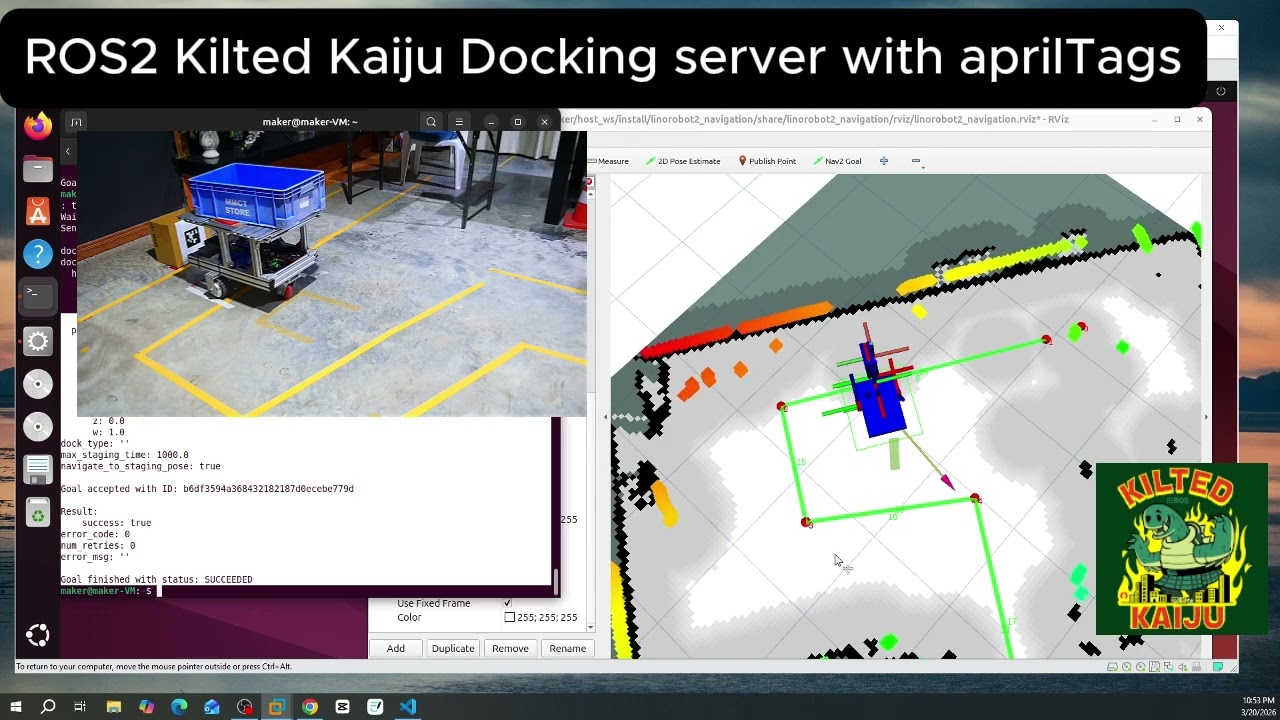Open Firefox from the Ubuntu dock
The image size is (1280, 720).
(x=38, y=126)
